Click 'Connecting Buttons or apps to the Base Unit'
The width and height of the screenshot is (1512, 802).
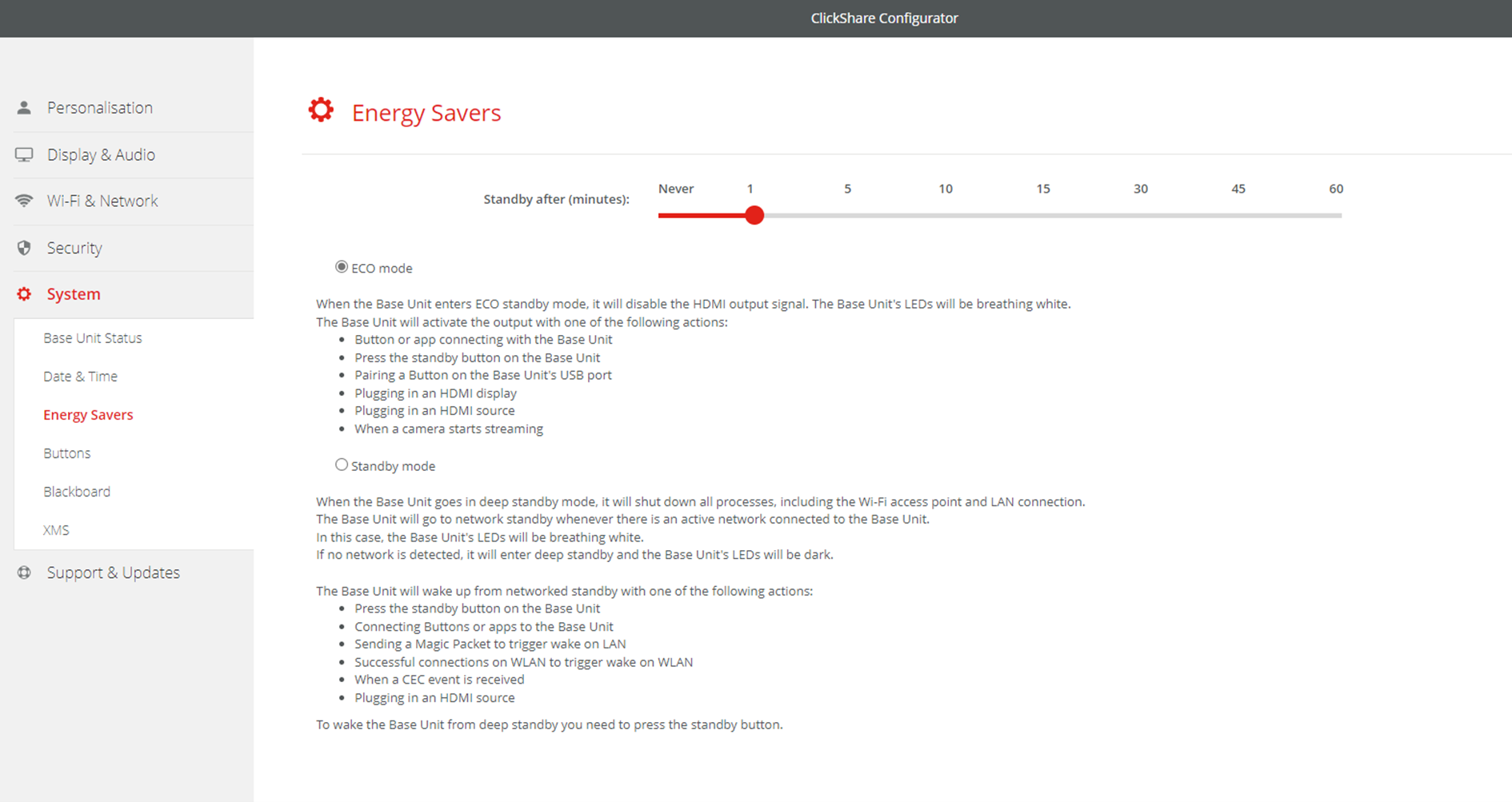pos(484,627)
